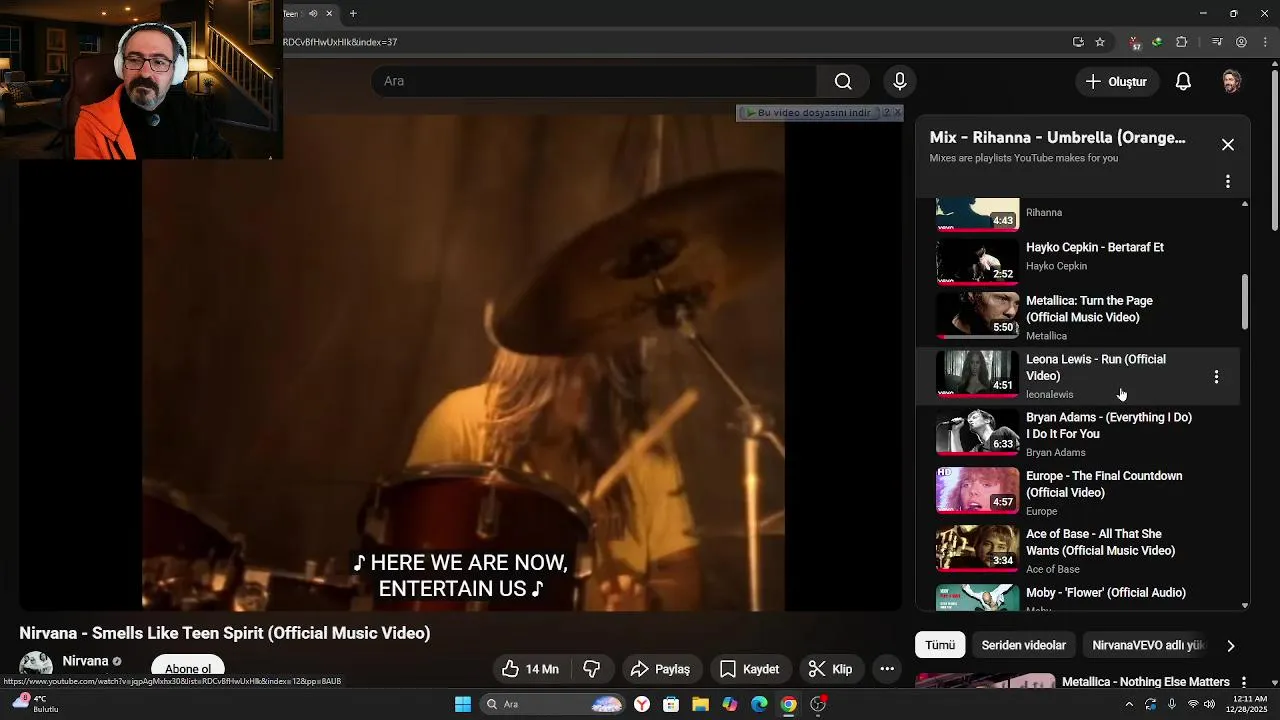Click the YouTube search magnifier button

[843, 81]
